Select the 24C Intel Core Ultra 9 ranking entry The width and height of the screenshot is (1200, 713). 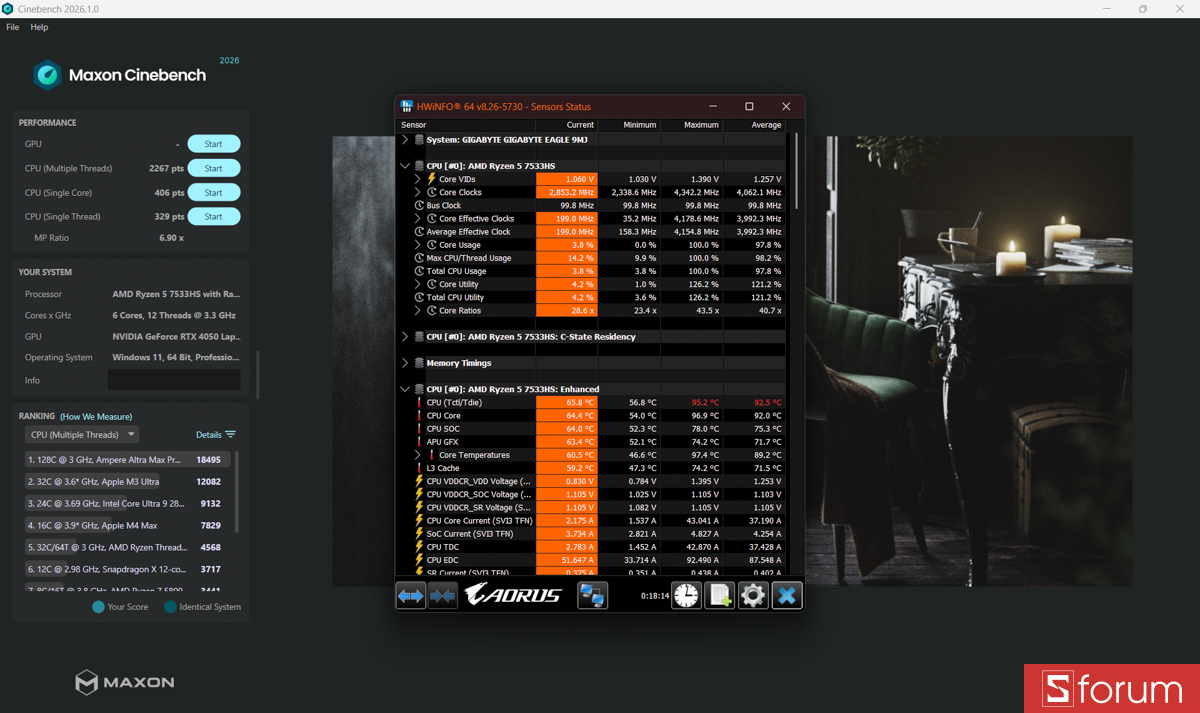tap(127, 504)
